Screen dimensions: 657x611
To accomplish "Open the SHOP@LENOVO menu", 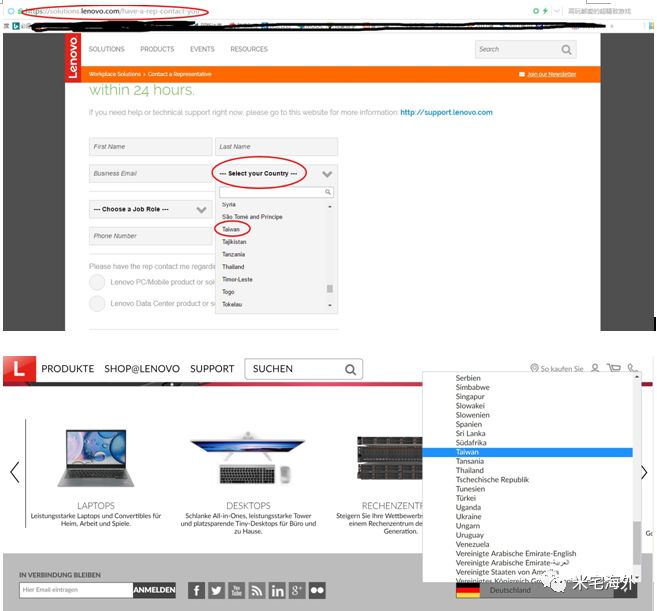I will click(142, 369).
